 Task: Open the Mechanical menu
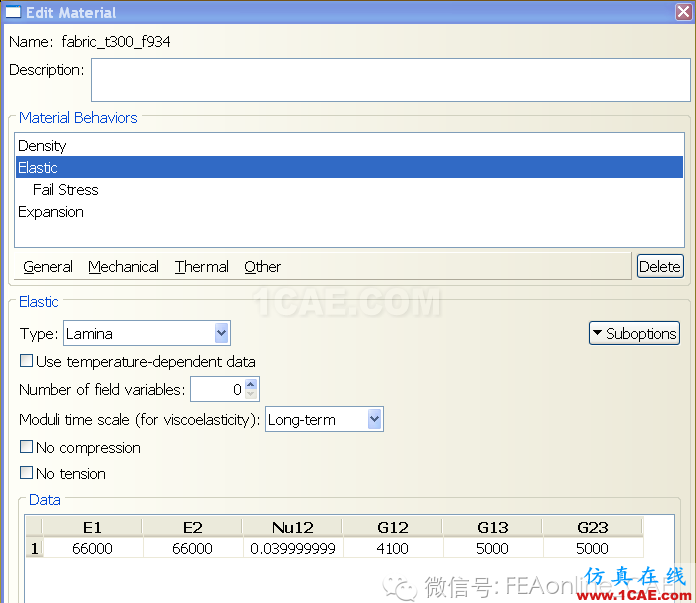pos(123,267)
